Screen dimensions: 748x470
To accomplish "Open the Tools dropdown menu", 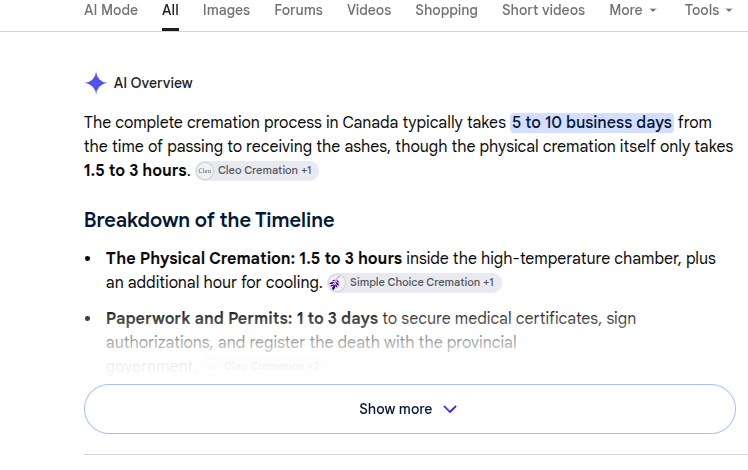I will tap(708, 10).
